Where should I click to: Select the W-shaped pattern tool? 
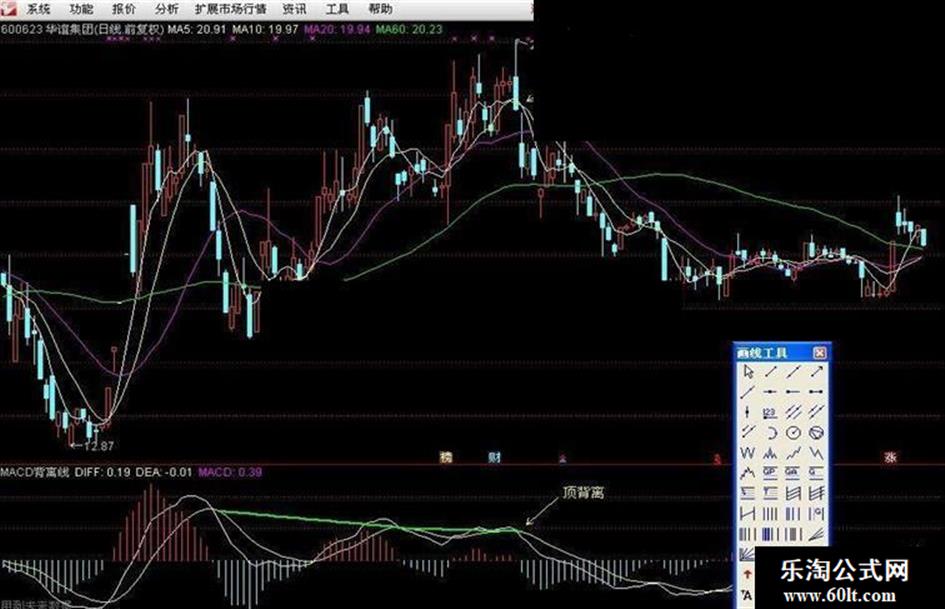(x=747, y=453)
